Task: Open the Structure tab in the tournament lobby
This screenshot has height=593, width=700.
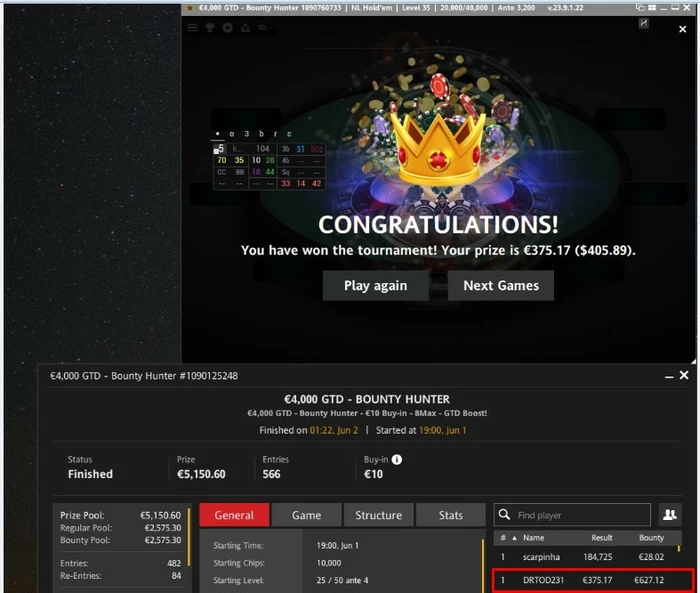Action: (x=379, y=515)
